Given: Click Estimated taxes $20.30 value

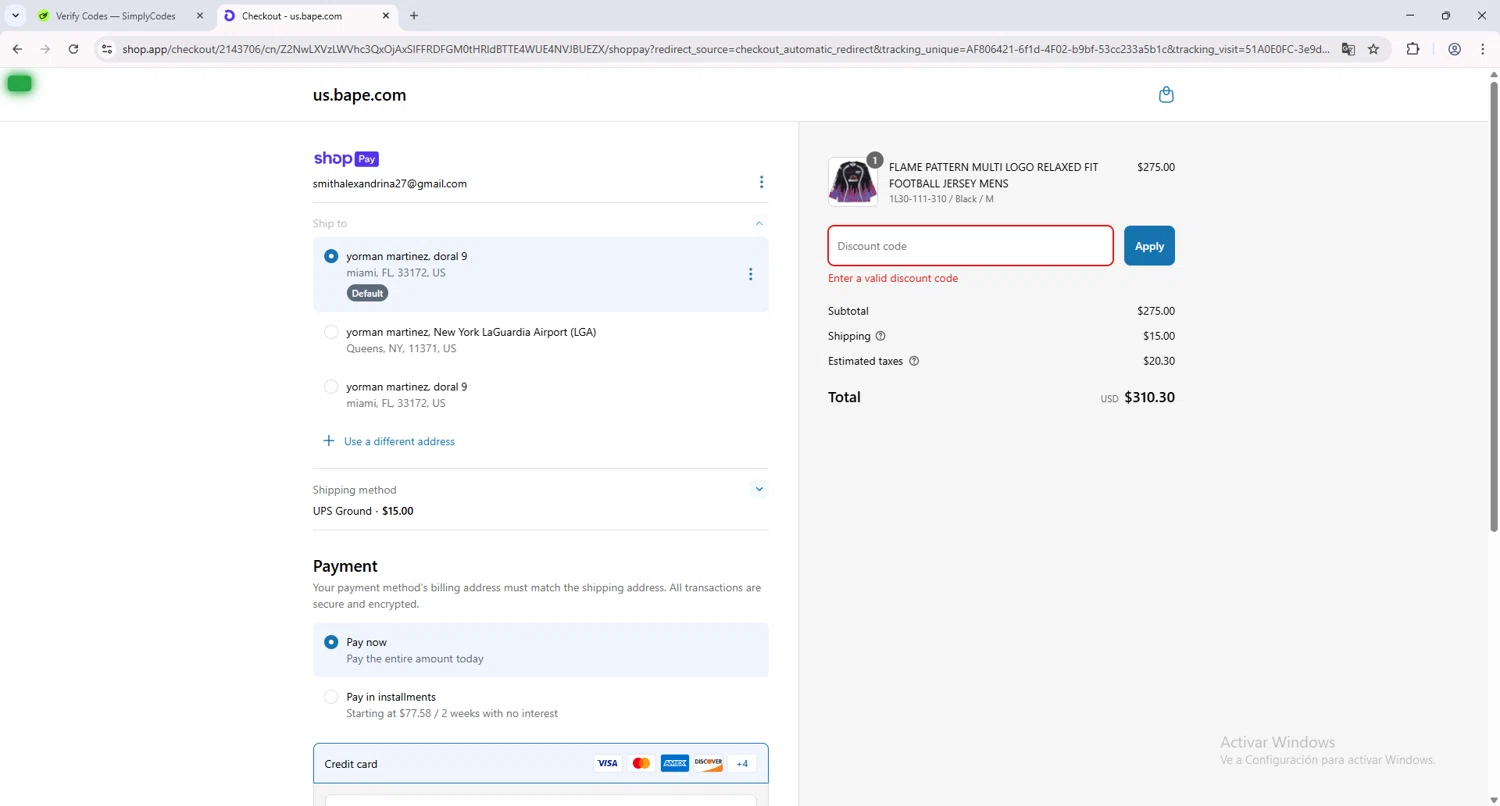Looking at the screenshot, I should tap(1159, 361).
